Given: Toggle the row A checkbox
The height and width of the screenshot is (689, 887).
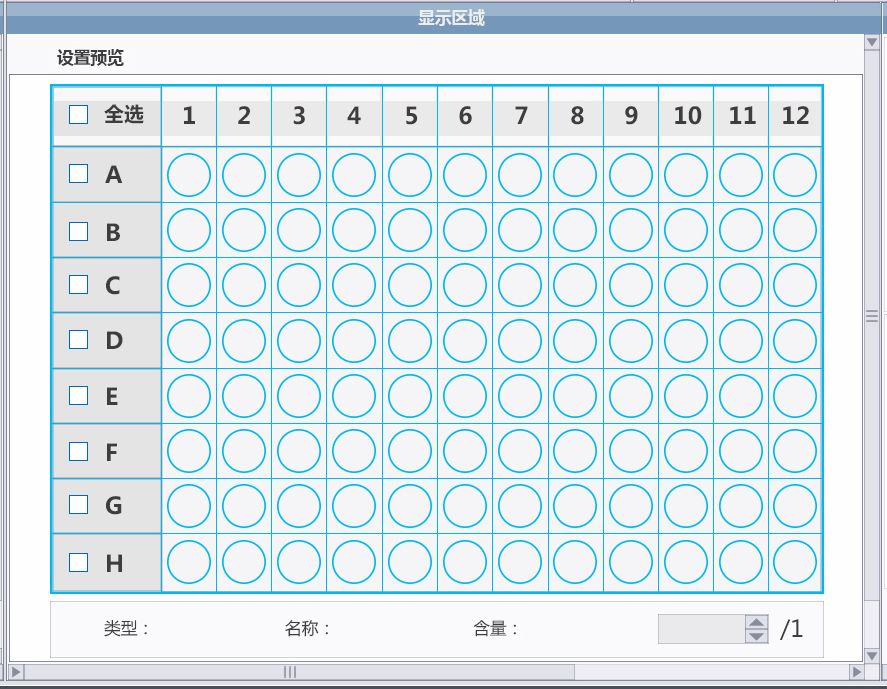Looking at the screenshot, I should (79, 174).
